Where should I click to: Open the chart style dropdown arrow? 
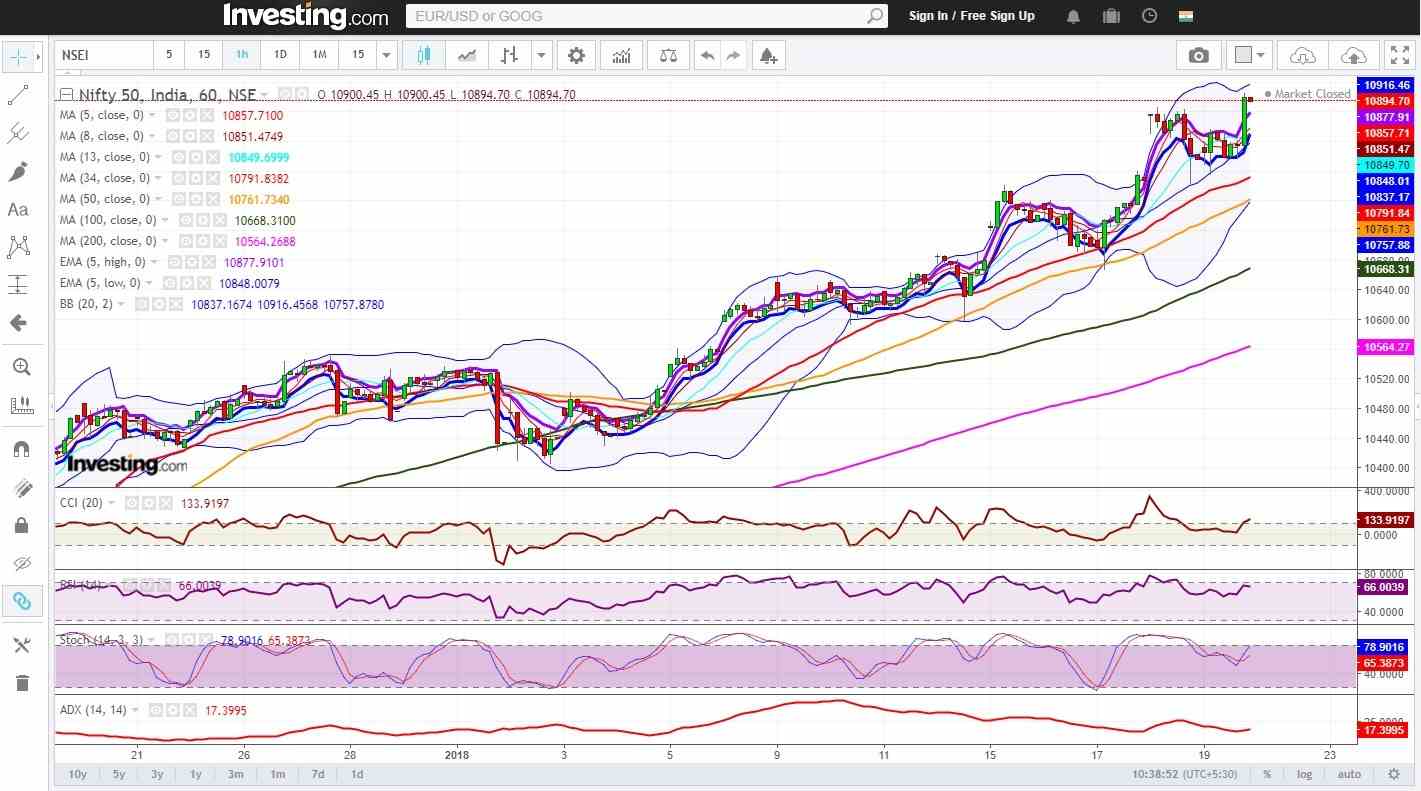click(x=541, y=56)
